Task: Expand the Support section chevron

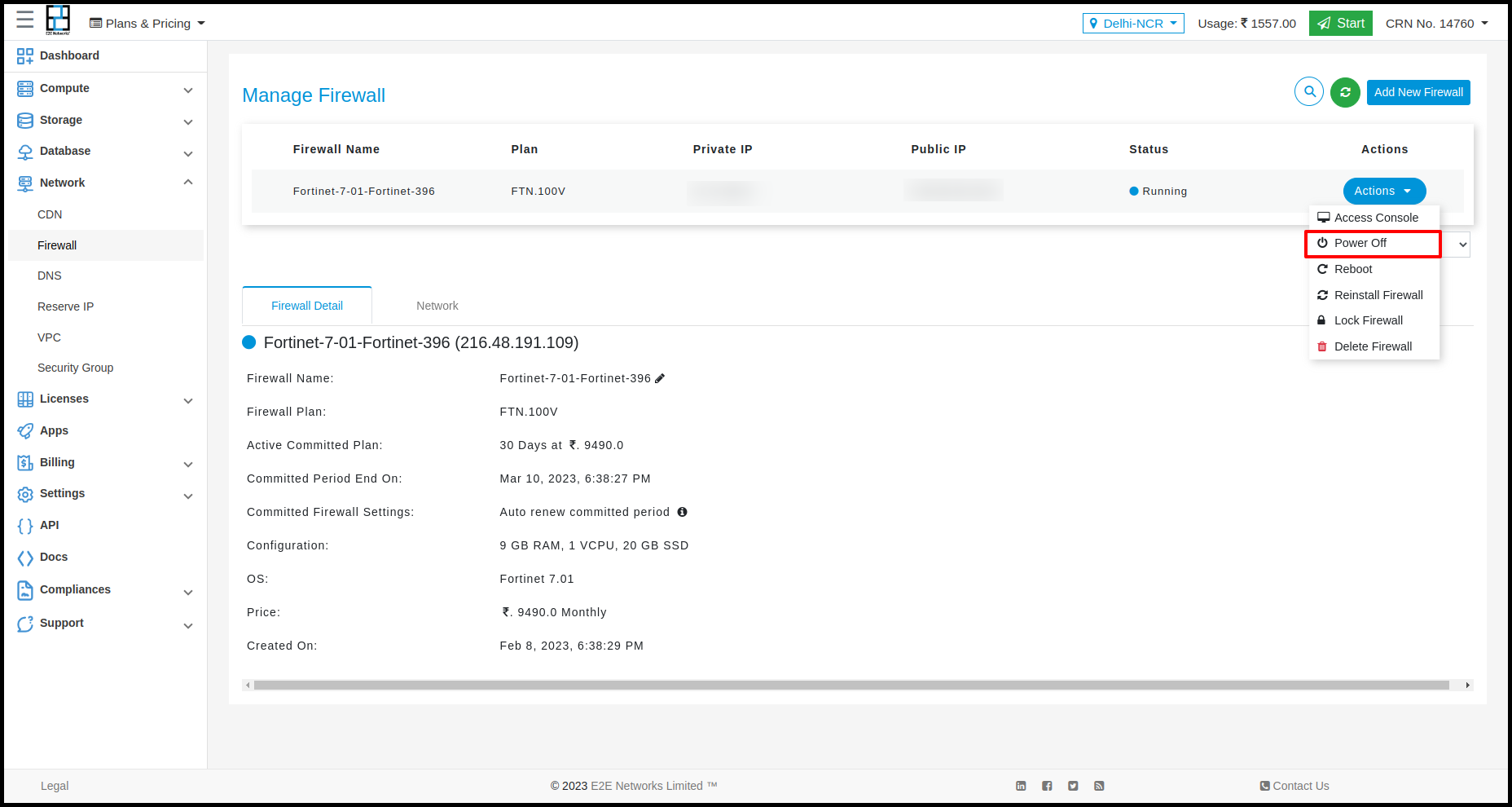Action: [188, 625]
